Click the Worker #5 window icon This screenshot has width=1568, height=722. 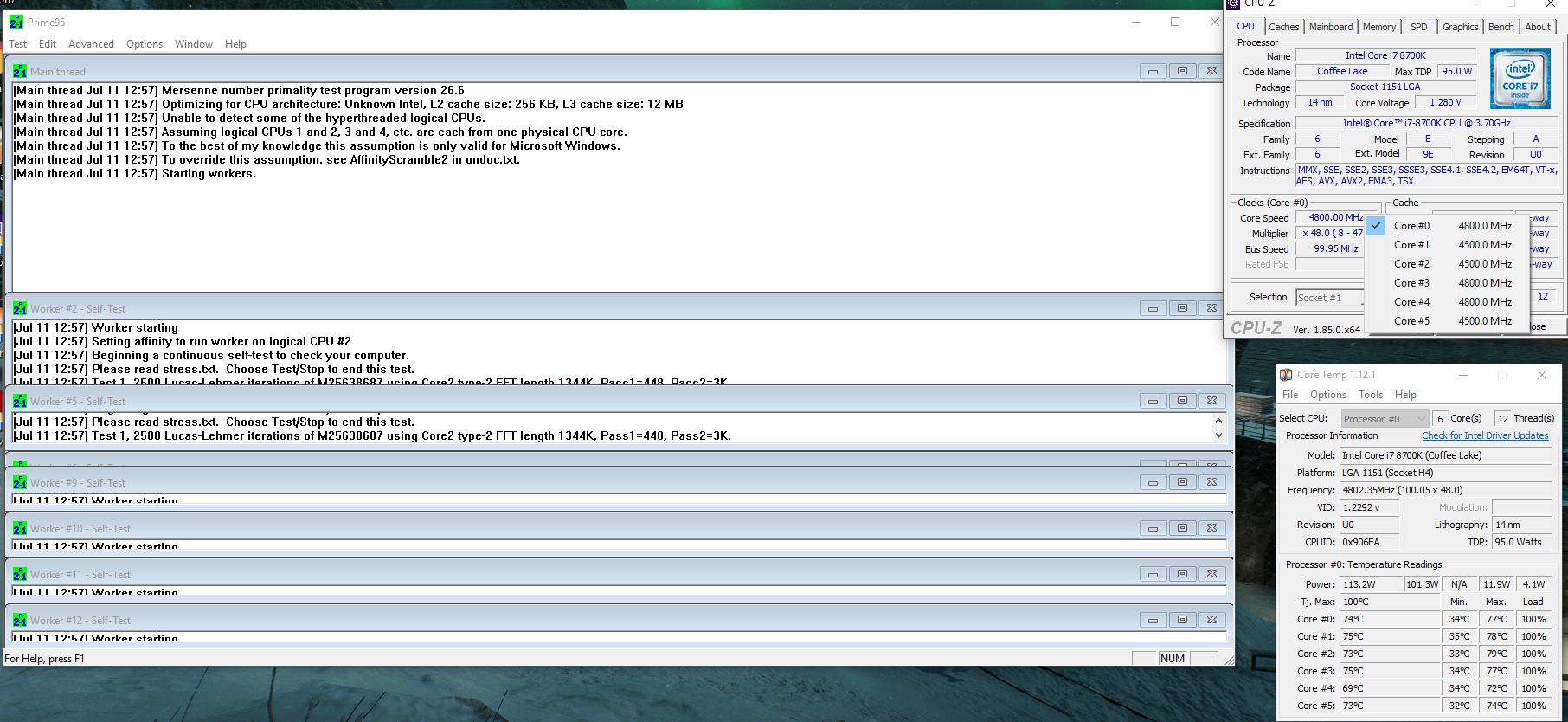click(x=20, y=401)
